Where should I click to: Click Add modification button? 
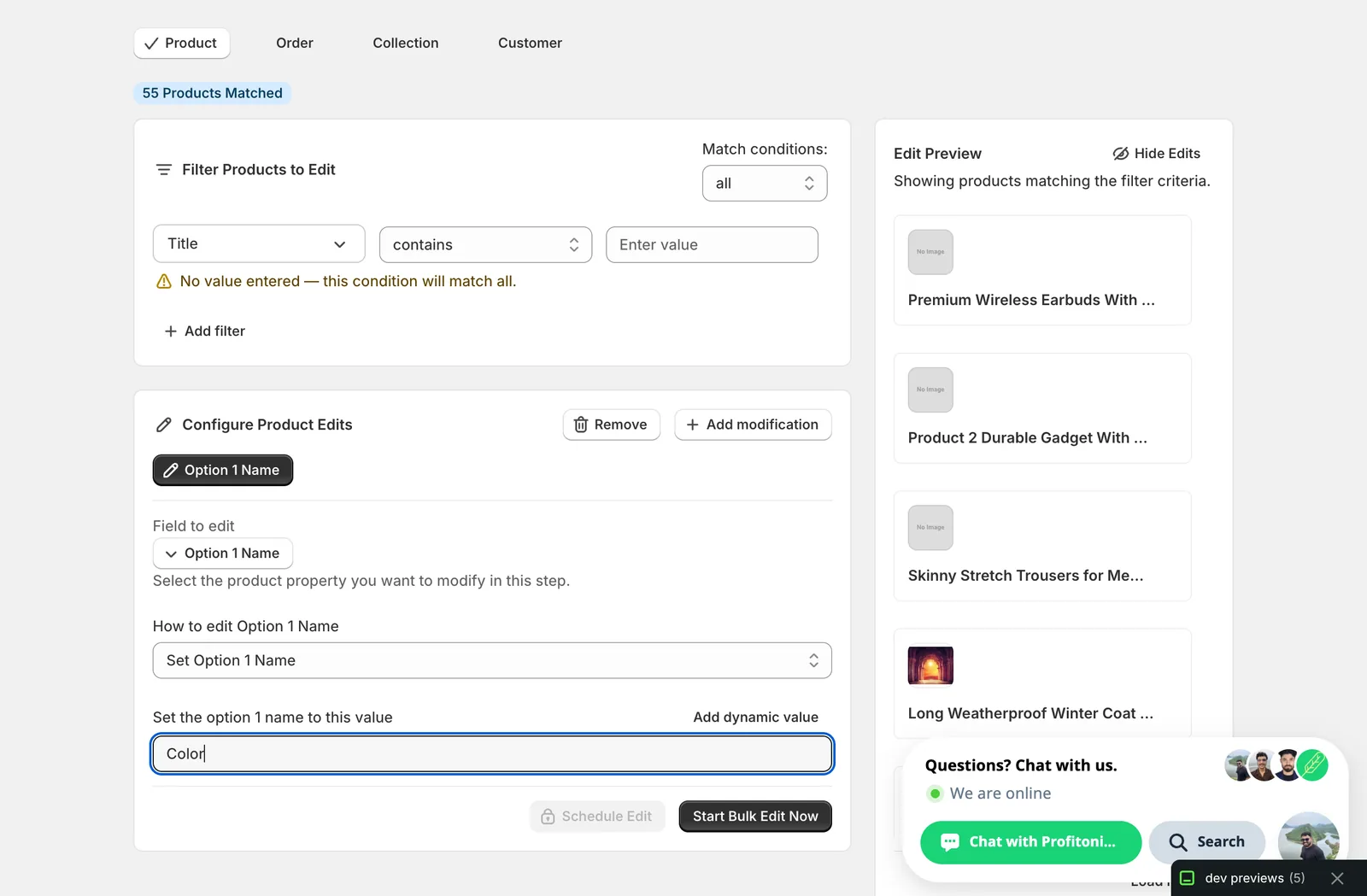point(753,425)
